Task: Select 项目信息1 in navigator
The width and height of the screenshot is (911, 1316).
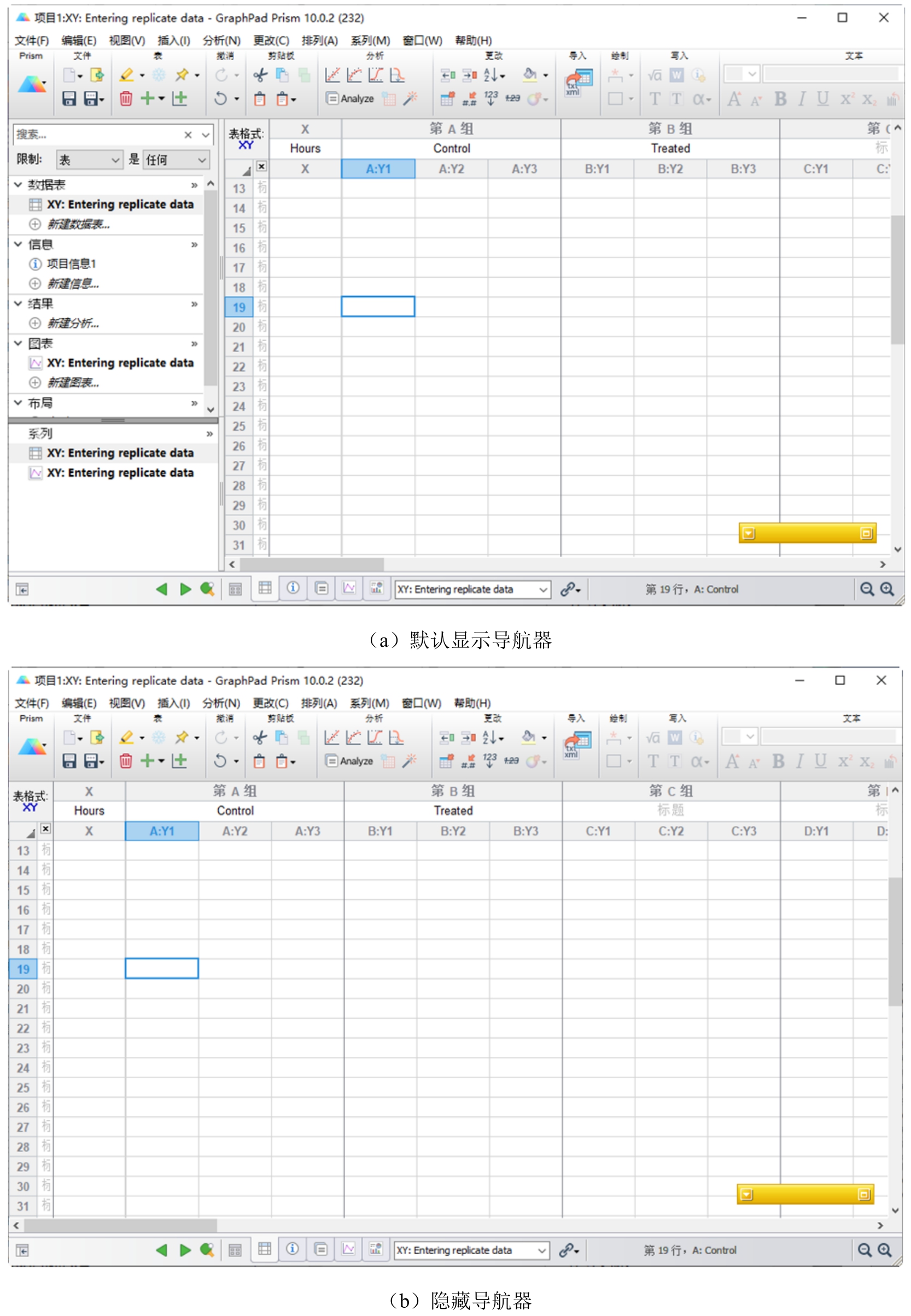Action: tap(71, 264)
